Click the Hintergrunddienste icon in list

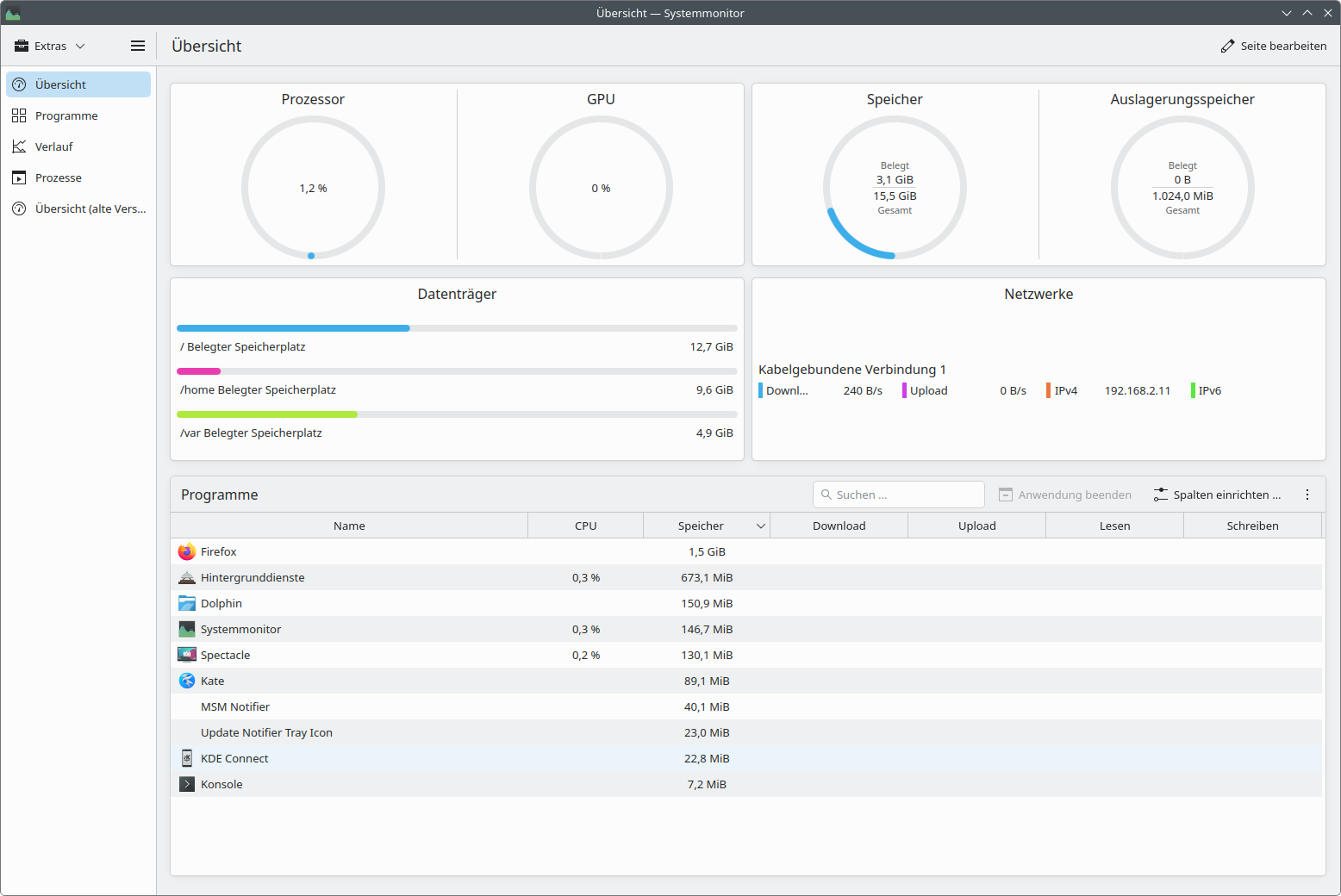pyautogui.click(x=187, y=577)
